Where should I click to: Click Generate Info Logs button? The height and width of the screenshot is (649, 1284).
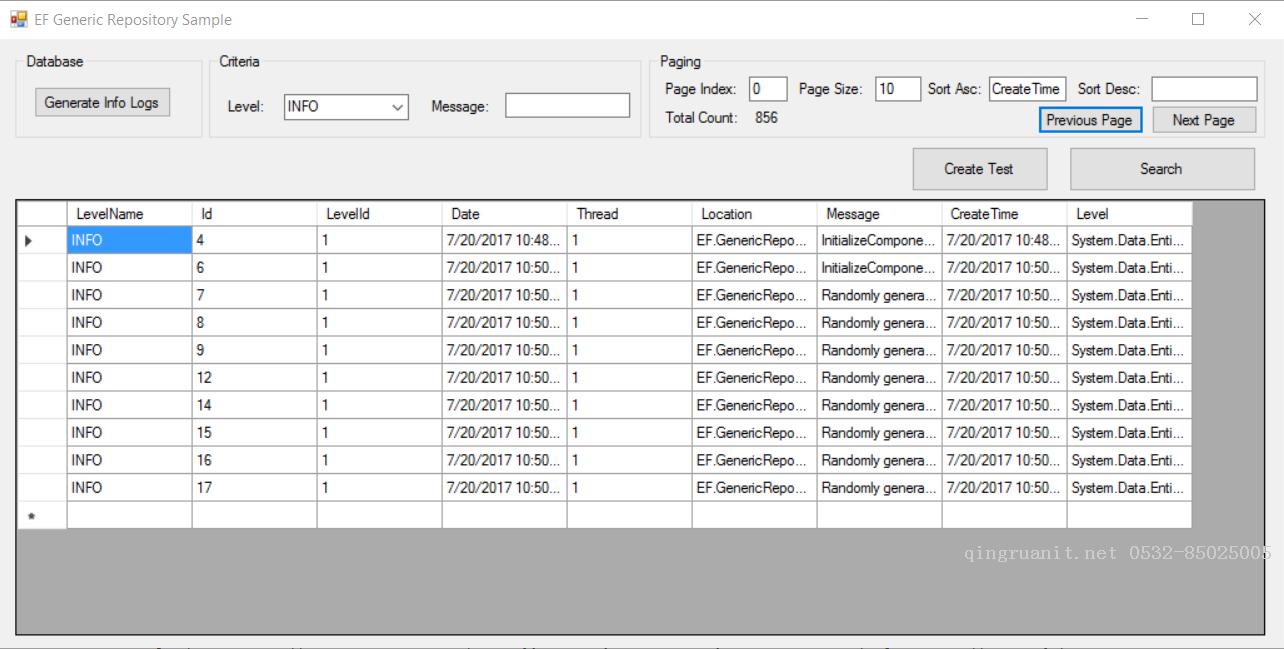(102, 103)
